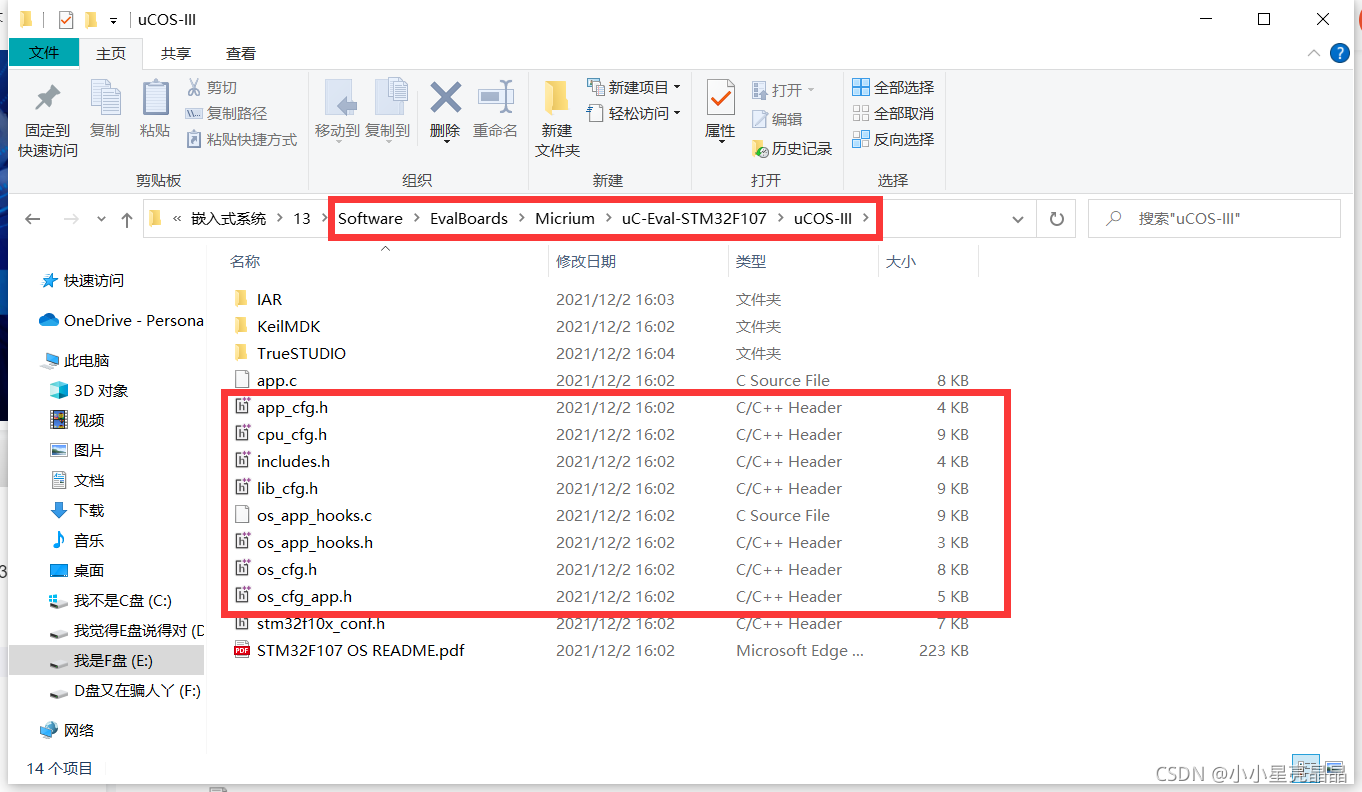Select the Downloads folder in sidebar
The image size is (1362, 792).
[x=77, y=511]
